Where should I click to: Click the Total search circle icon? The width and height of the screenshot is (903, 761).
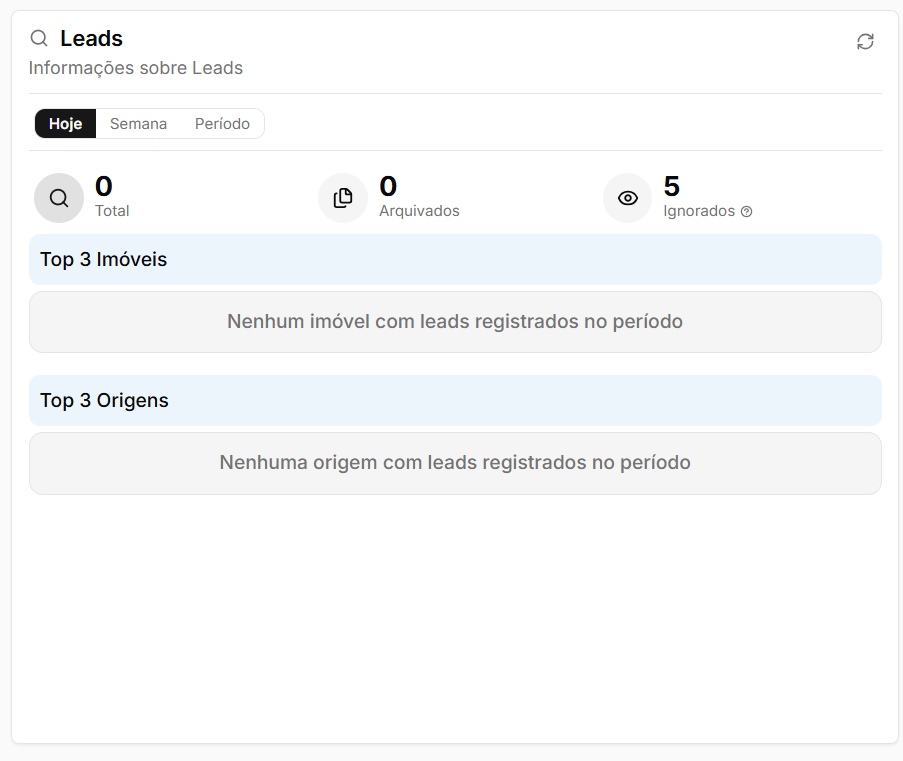[59, 198]
